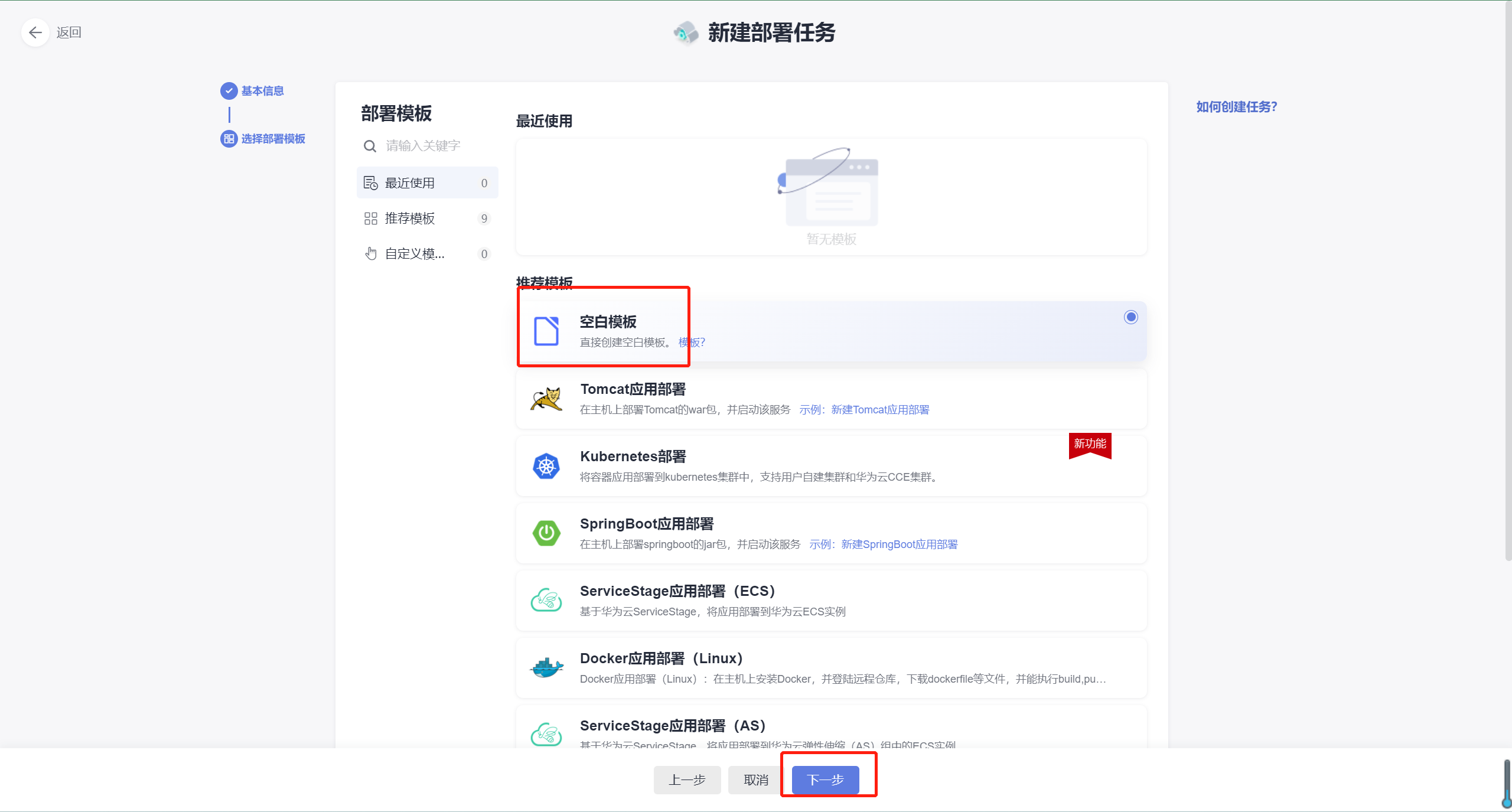The width and height of the screenshot is (1512, 812).
Task: Open the 如何创建任务? help link
Action: pos(1237,107)
